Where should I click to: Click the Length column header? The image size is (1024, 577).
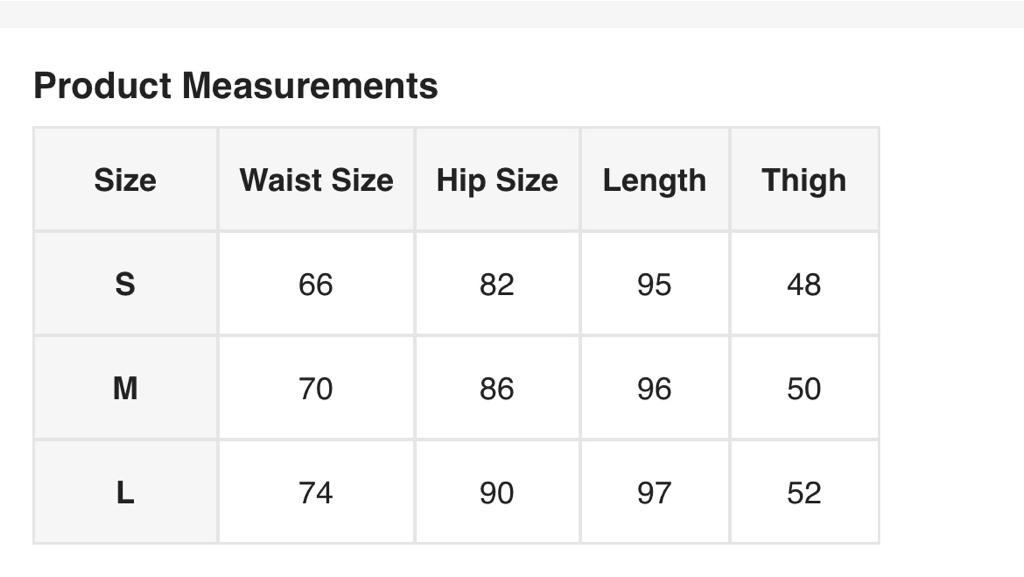[x=654, y=180]
